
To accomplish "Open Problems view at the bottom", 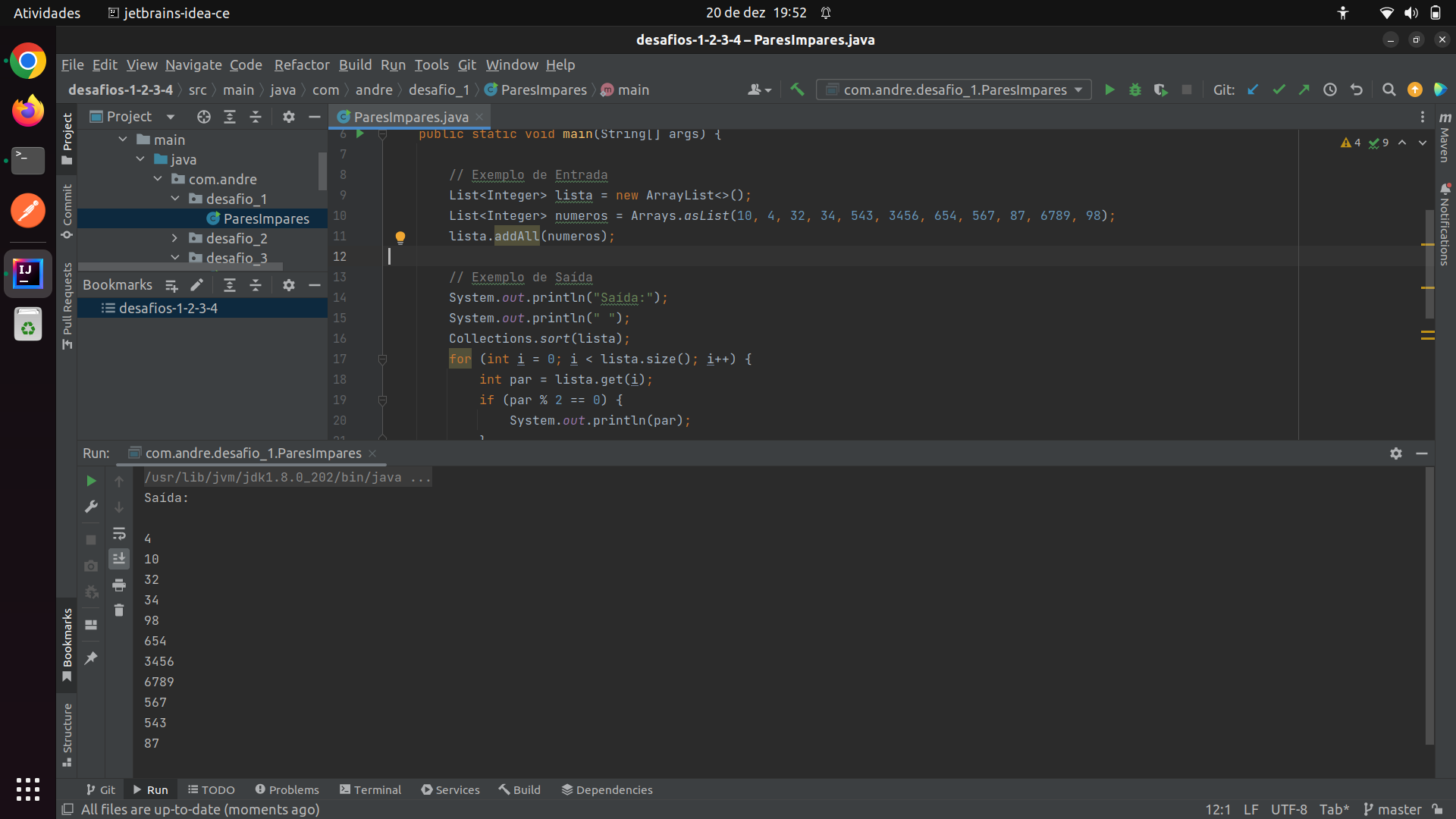I will tap(287, 789).
